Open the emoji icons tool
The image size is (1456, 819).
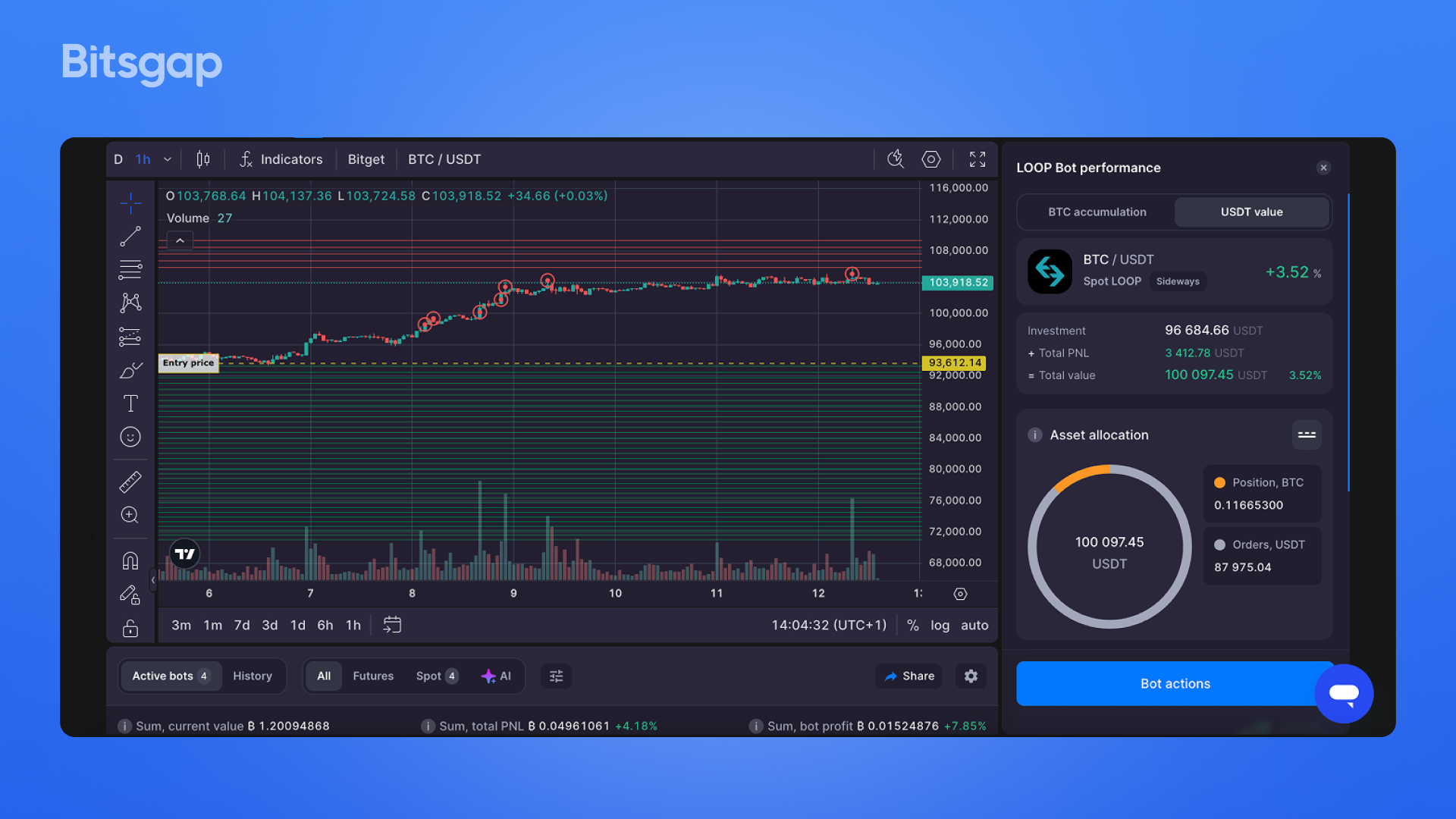(x=130, y=437)
